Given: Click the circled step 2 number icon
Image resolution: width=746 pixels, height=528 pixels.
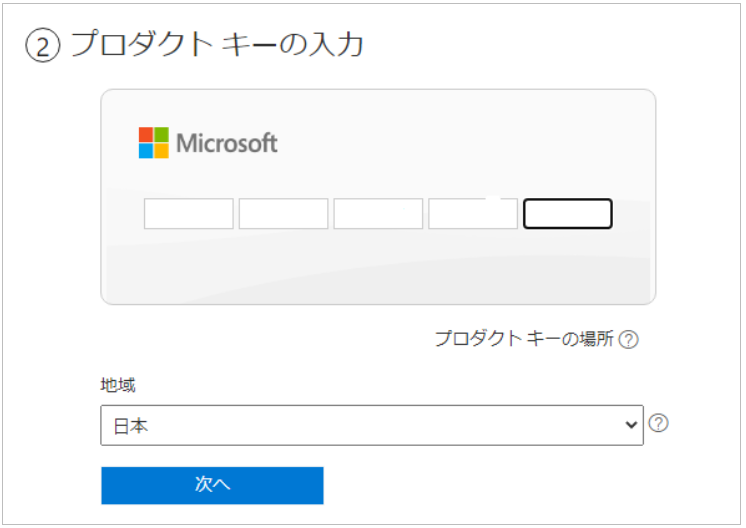Looking at the screenshot, I should click(x=42, y=47).
